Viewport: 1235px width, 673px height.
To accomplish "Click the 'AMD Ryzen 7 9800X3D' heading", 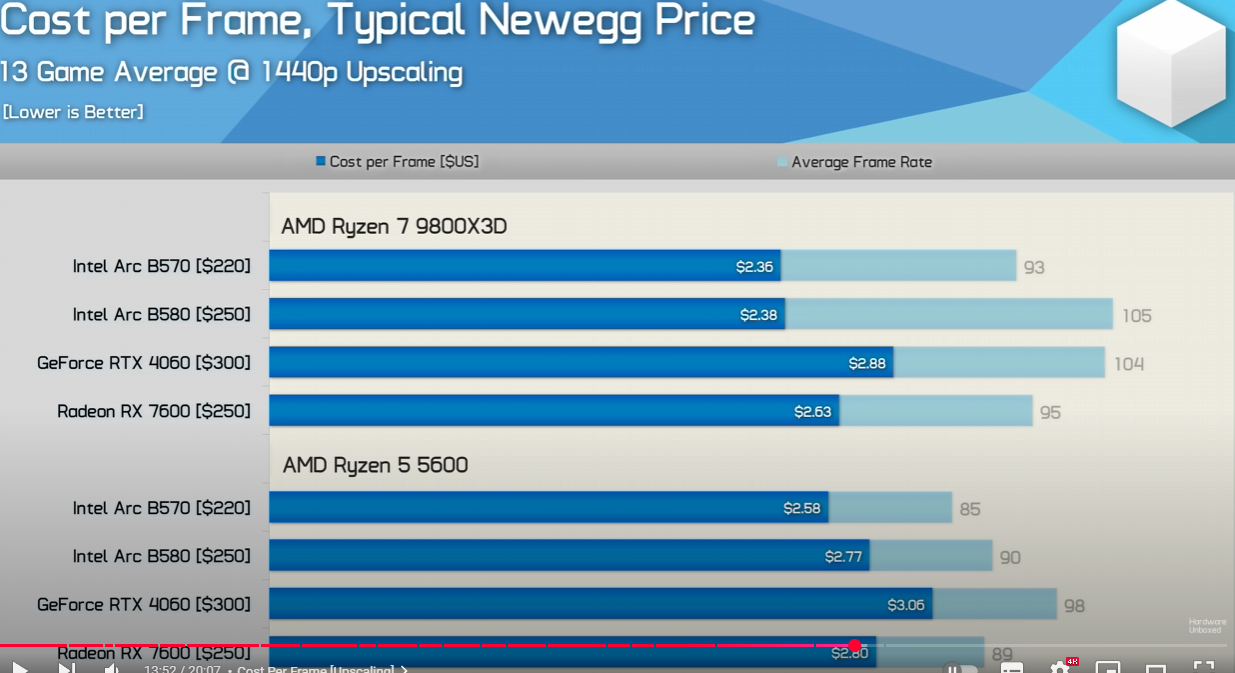I will 394,227.
